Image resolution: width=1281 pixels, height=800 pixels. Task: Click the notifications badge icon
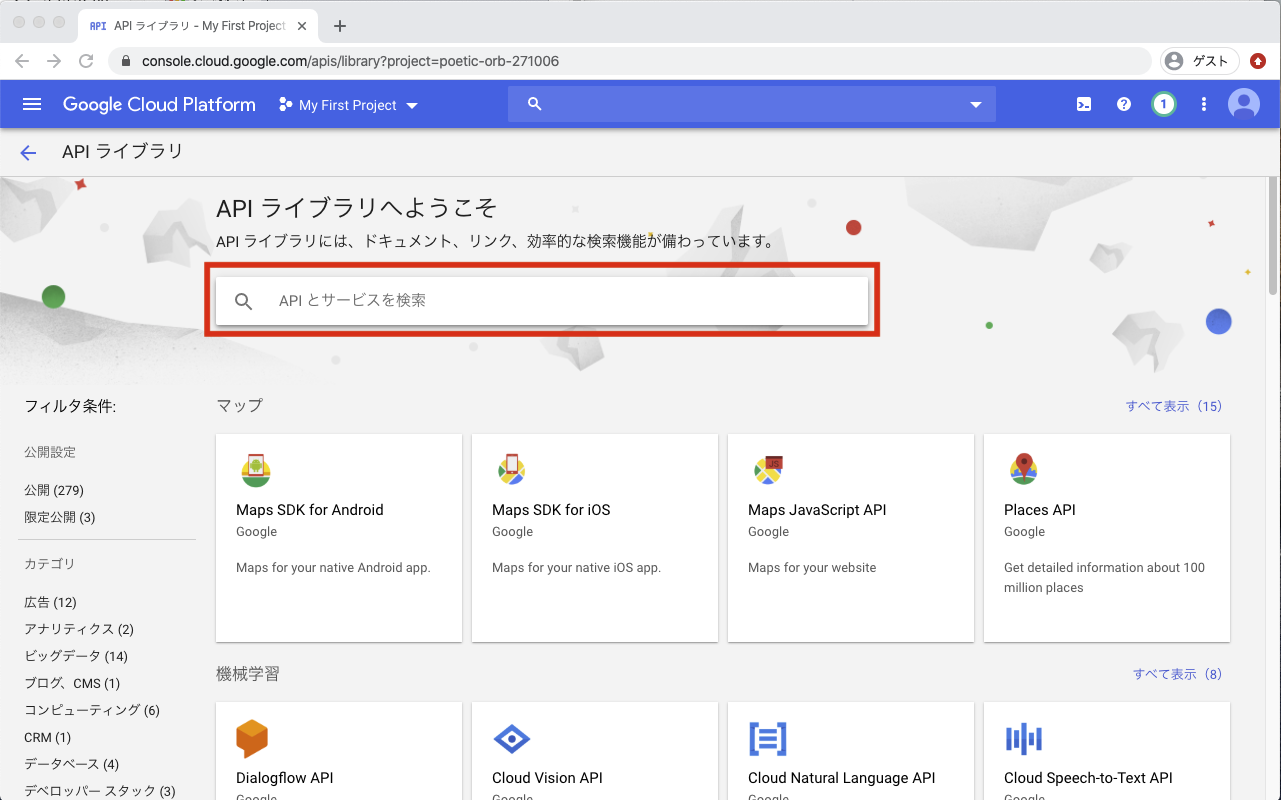click(1163, 103)
